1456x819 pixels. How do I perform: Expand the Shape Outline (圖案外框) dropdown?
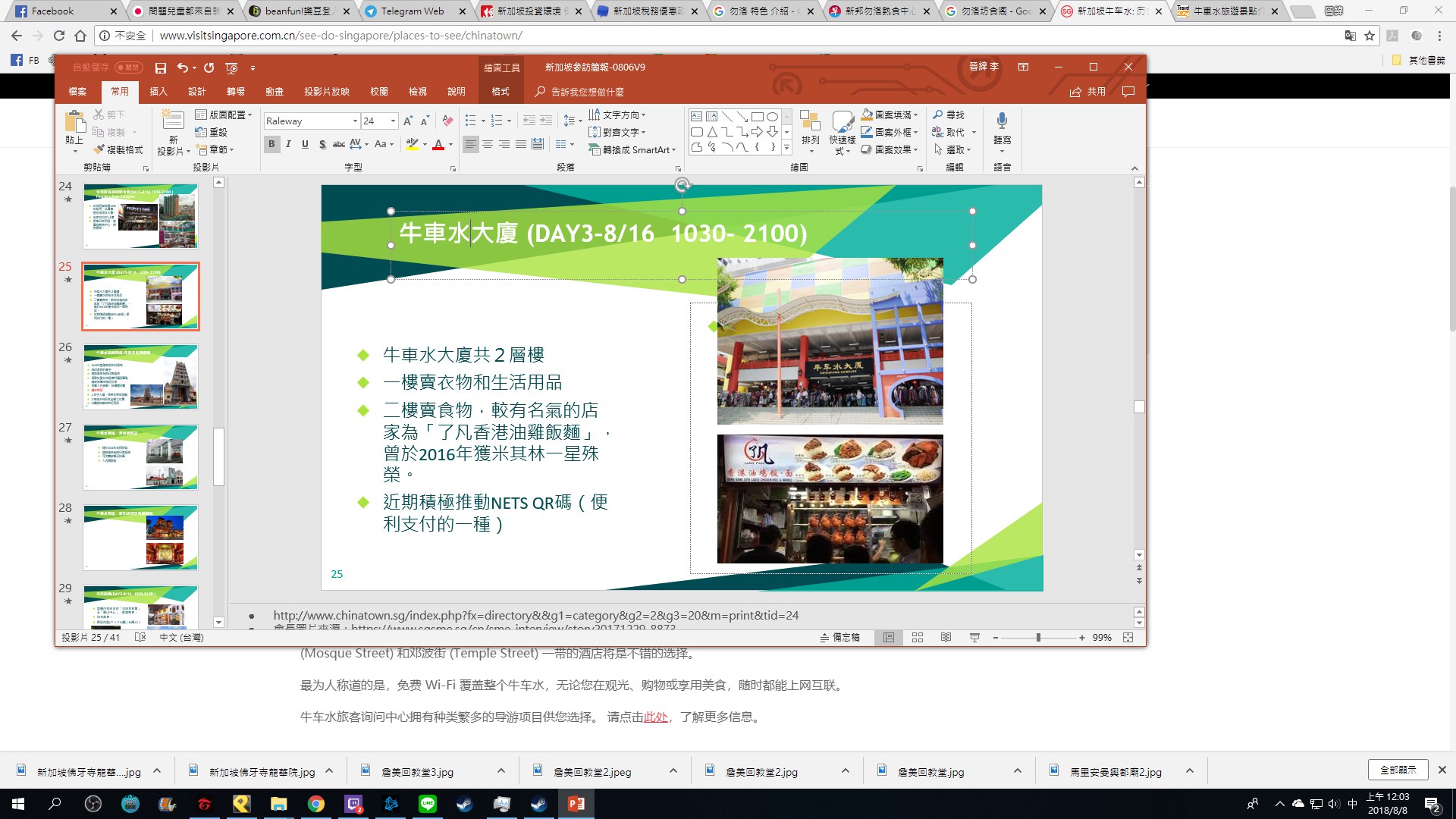[890, 132]
